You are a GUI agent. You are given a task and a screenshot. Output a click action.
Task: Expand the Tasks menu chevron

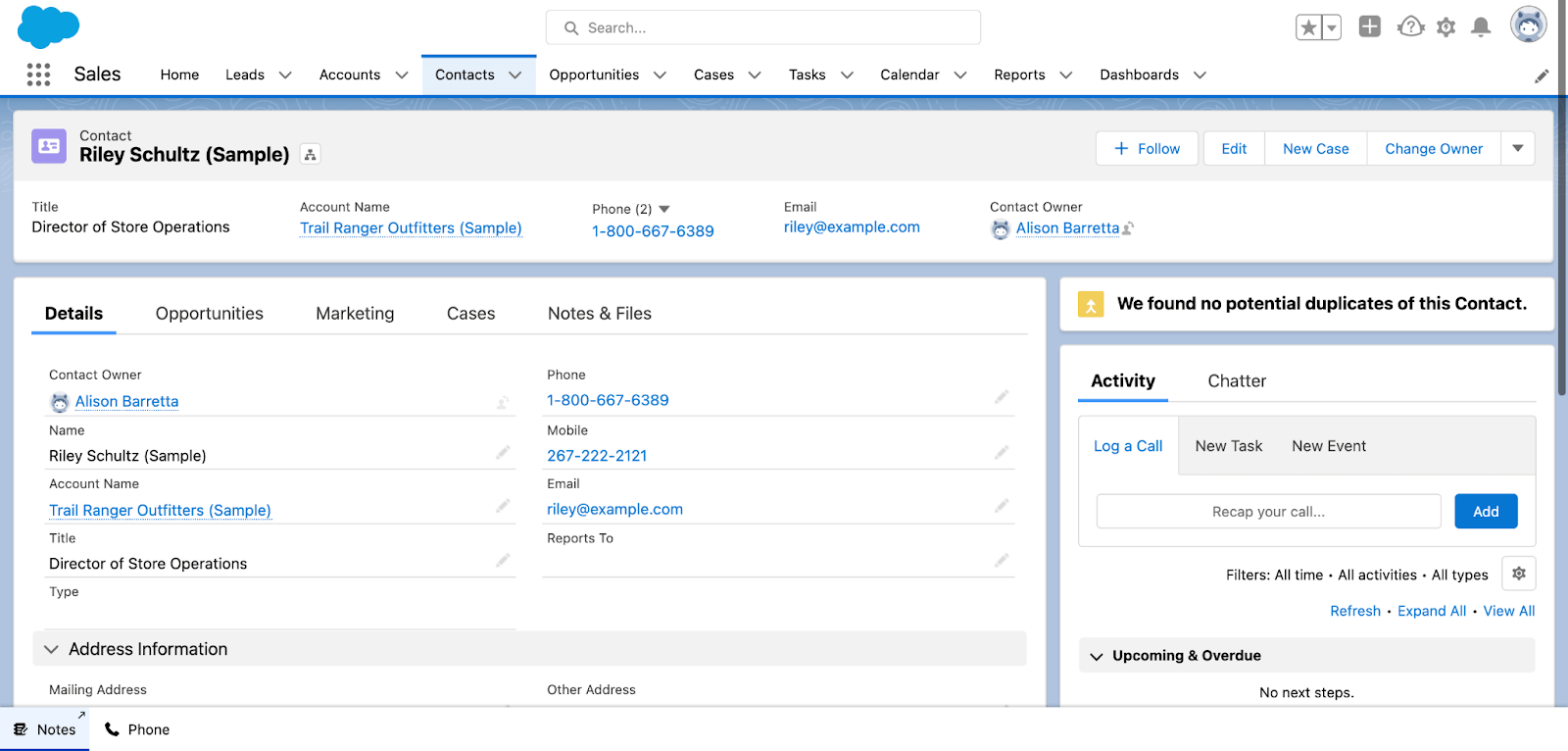(x=847, y=75)
